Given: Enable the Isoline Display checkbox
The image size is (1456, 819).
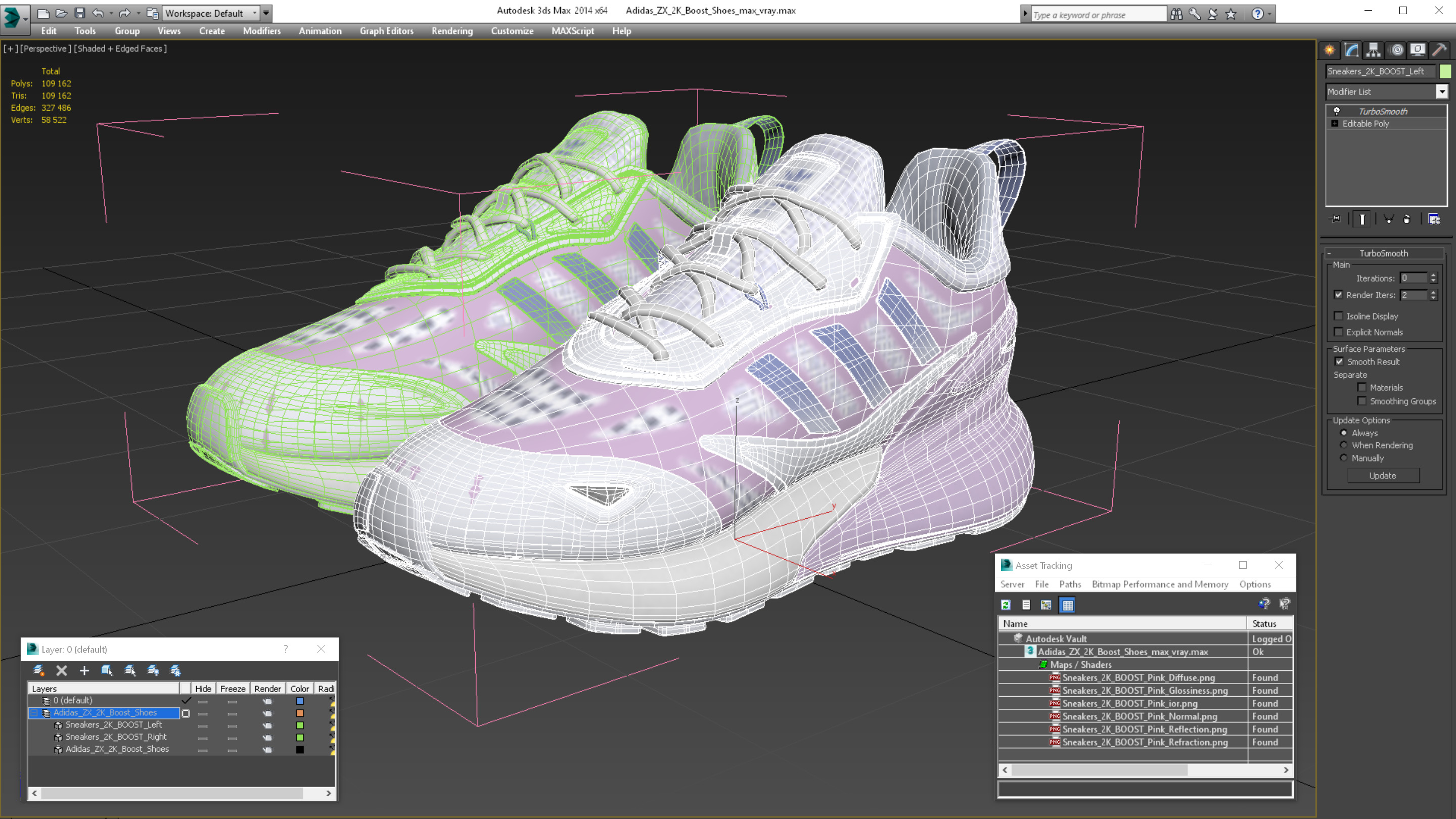Looking at the screenshot, I should 1338,316.
